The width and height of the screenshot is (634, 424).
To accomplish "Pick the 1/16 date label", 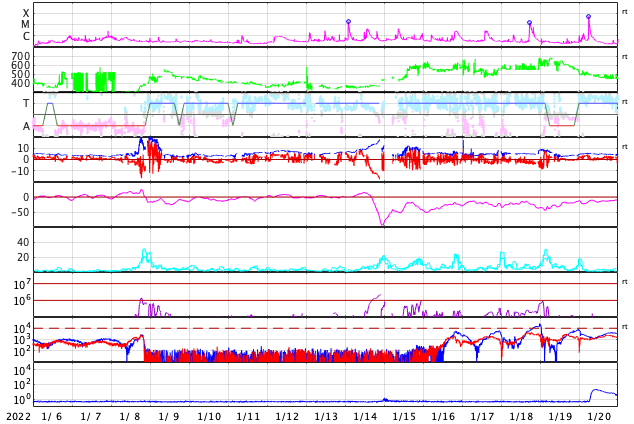I will coord(443,416).
